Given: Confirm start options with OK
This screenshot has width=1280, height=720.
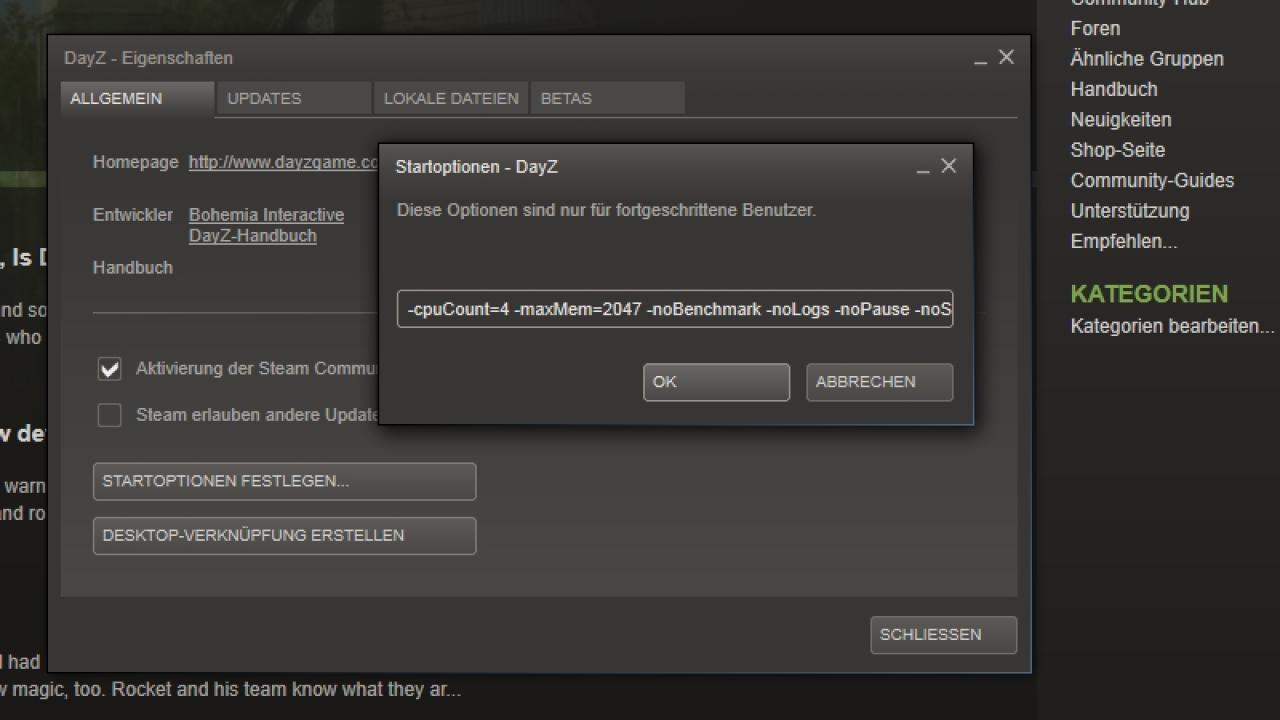Looking at the screenshot, I should point(716,382).
